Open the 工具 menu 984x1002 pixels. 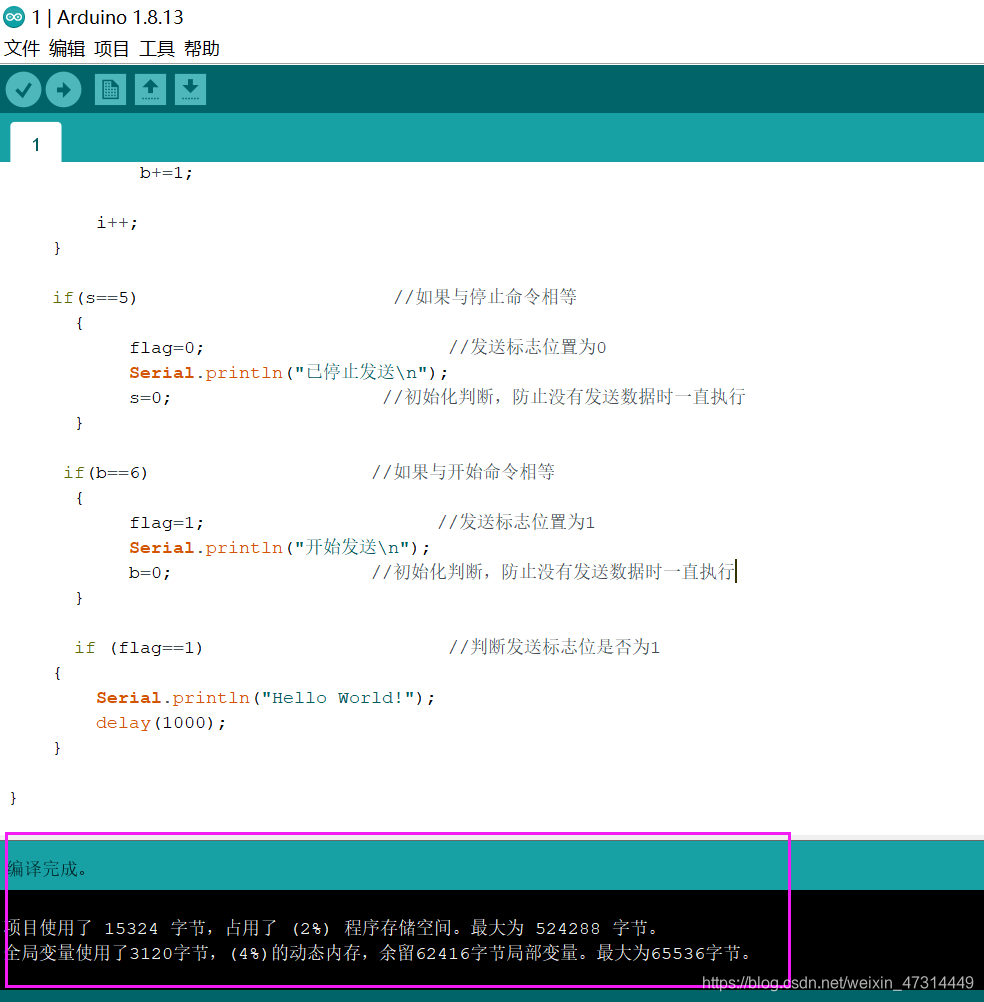pyautogui.click(x=157, y=49)
